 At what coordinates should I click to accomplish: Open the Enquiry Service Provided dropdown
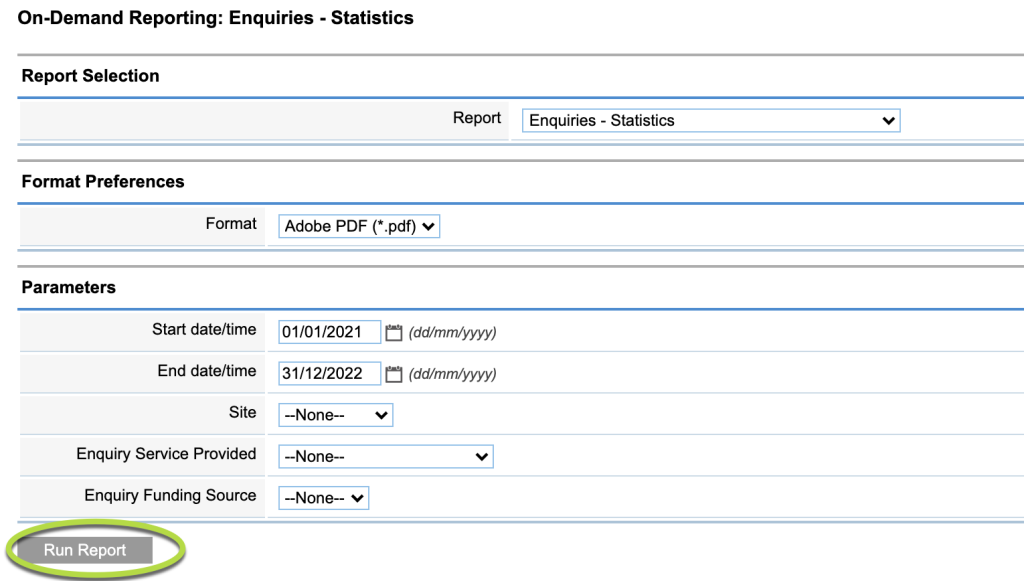tap(385, 456)
